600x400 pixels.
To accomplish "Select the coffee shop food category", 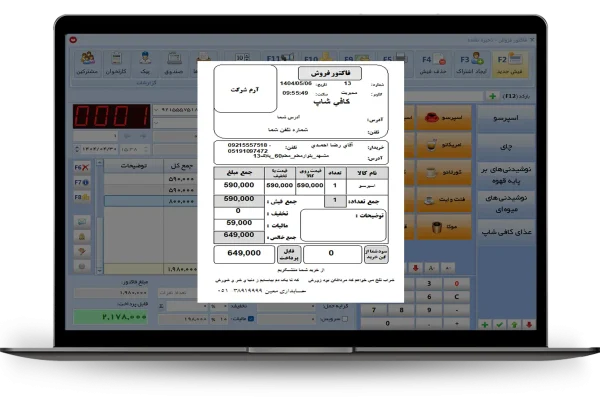I will 506,232.
